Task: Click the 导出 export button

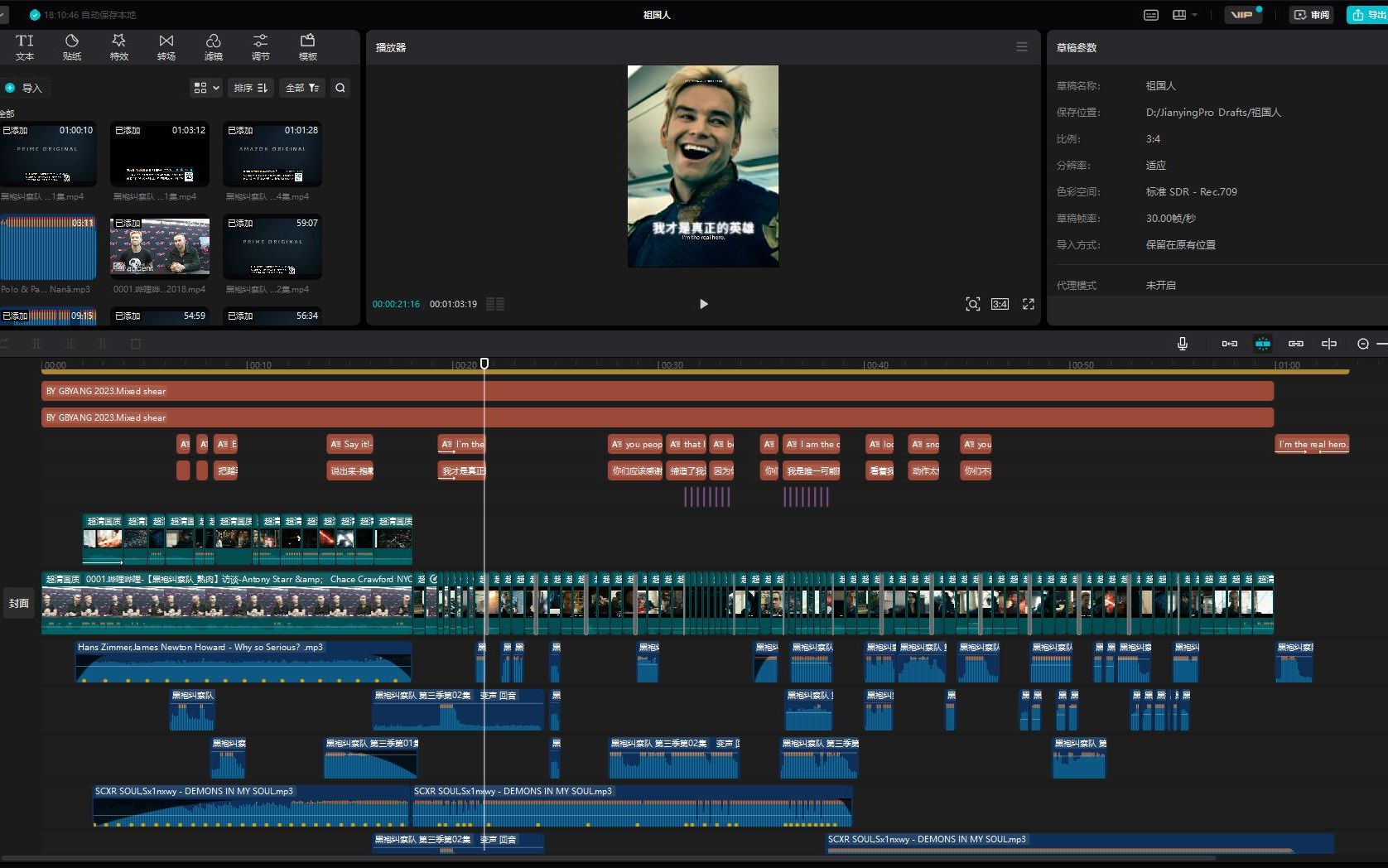Action: click(x=1368, y=15)
